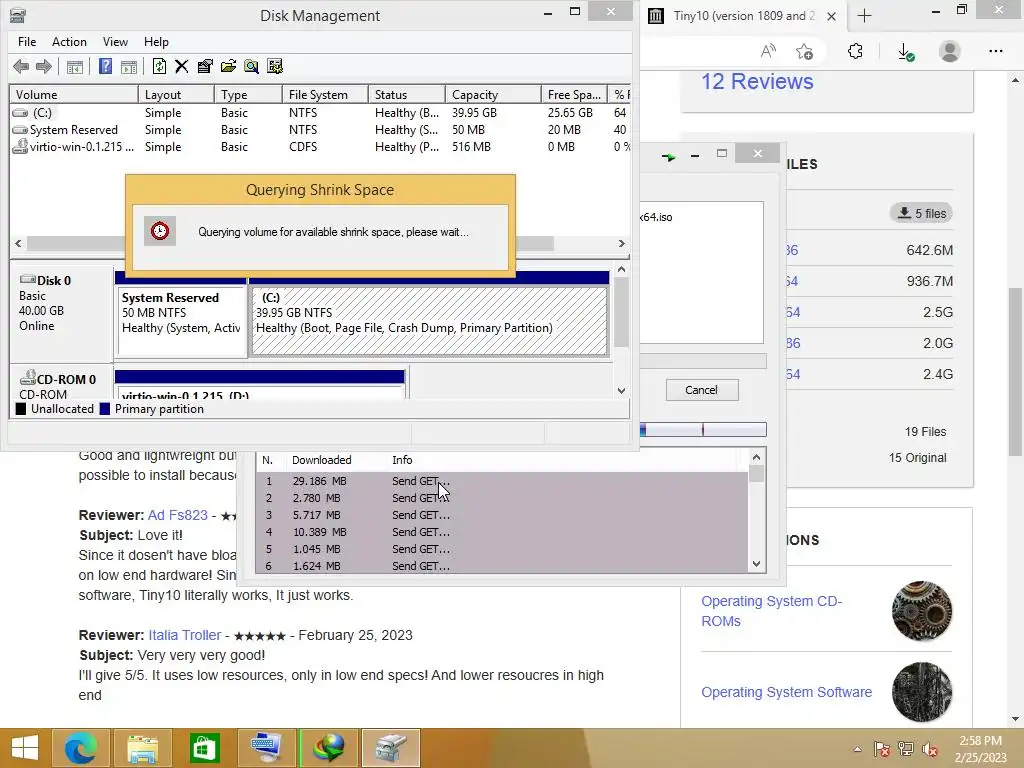Screen dimensions: 1024x768
Task: Select System Reserved partition in Disk 0
Action: pyautogui.click(x=181, y=321)
